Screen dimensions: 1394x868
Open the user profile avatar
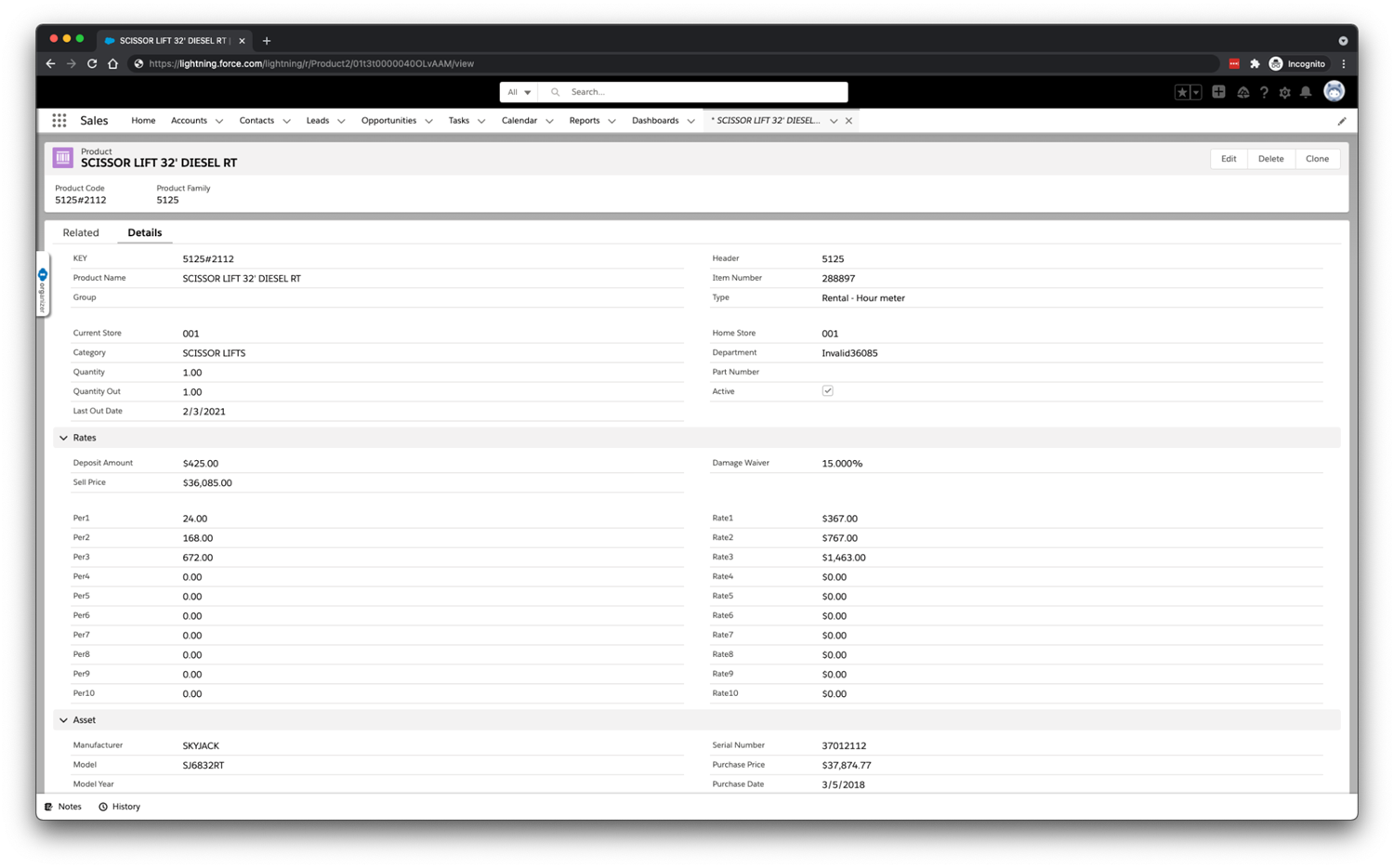[1334, 91]
